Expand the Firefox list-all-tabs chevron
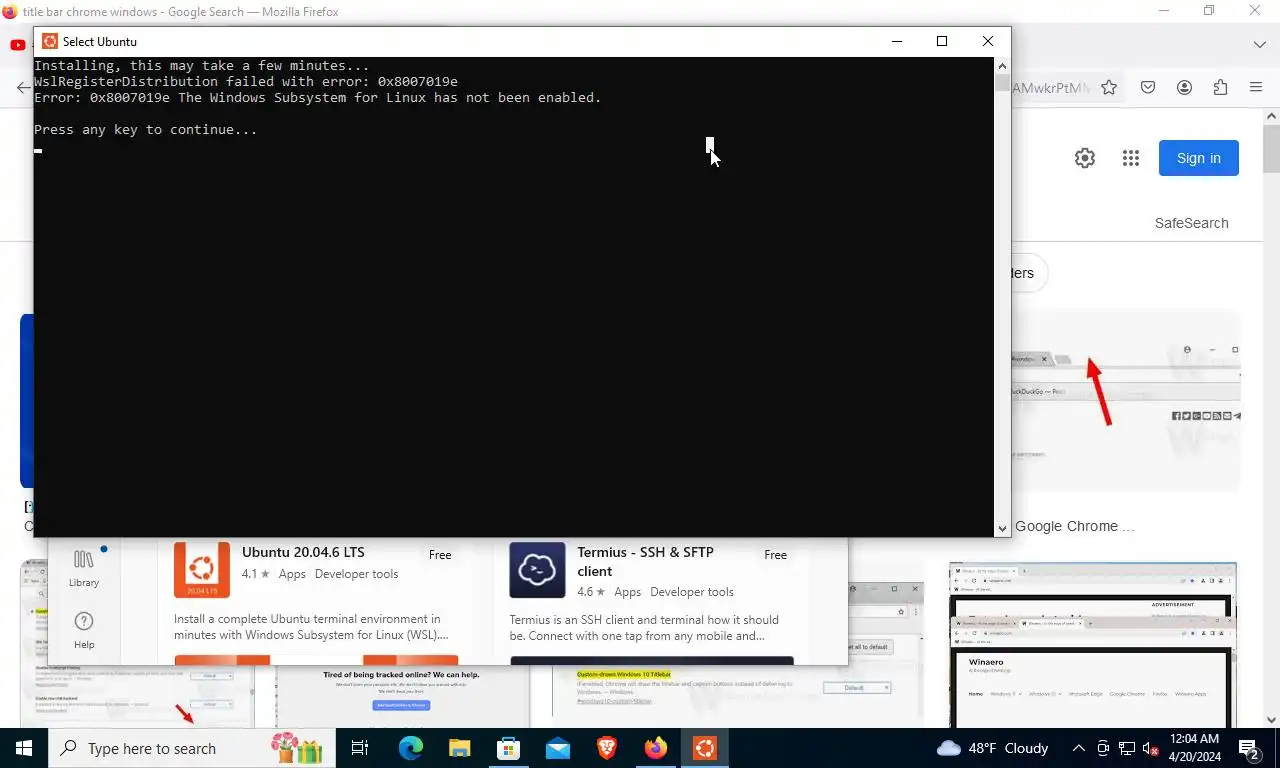This screenshot has height=768, width=1280. (1260, 45)
